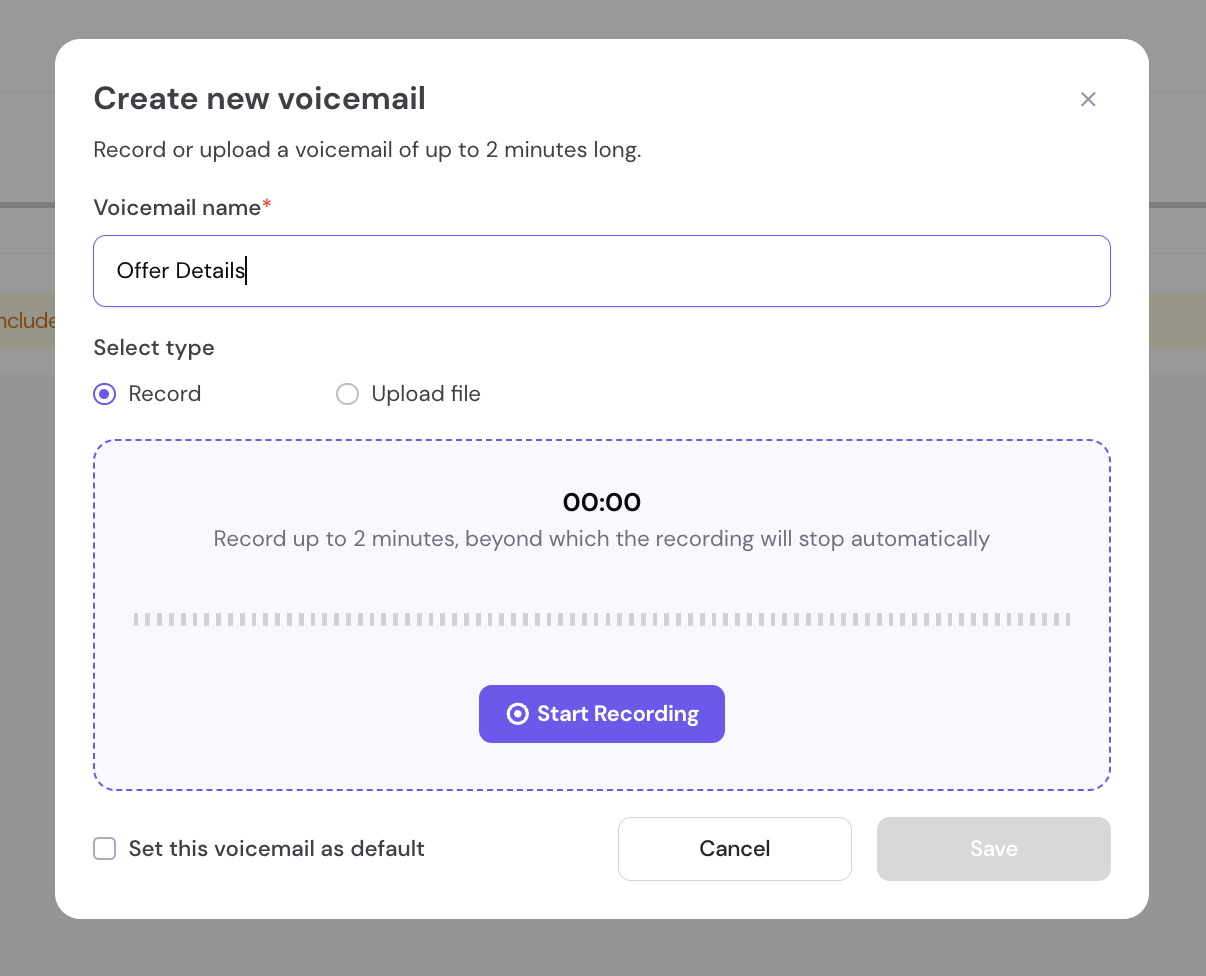Screen dimensions: 1206x976
Task: Click the "Upload file" label text
Action: point(426,394)
